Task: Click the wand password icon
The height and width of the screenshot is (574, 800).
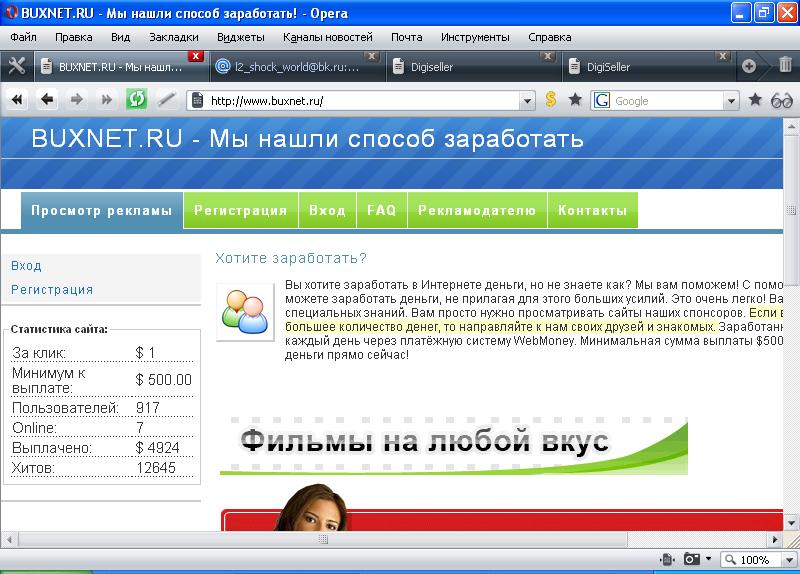Action: tap(166, 99)
